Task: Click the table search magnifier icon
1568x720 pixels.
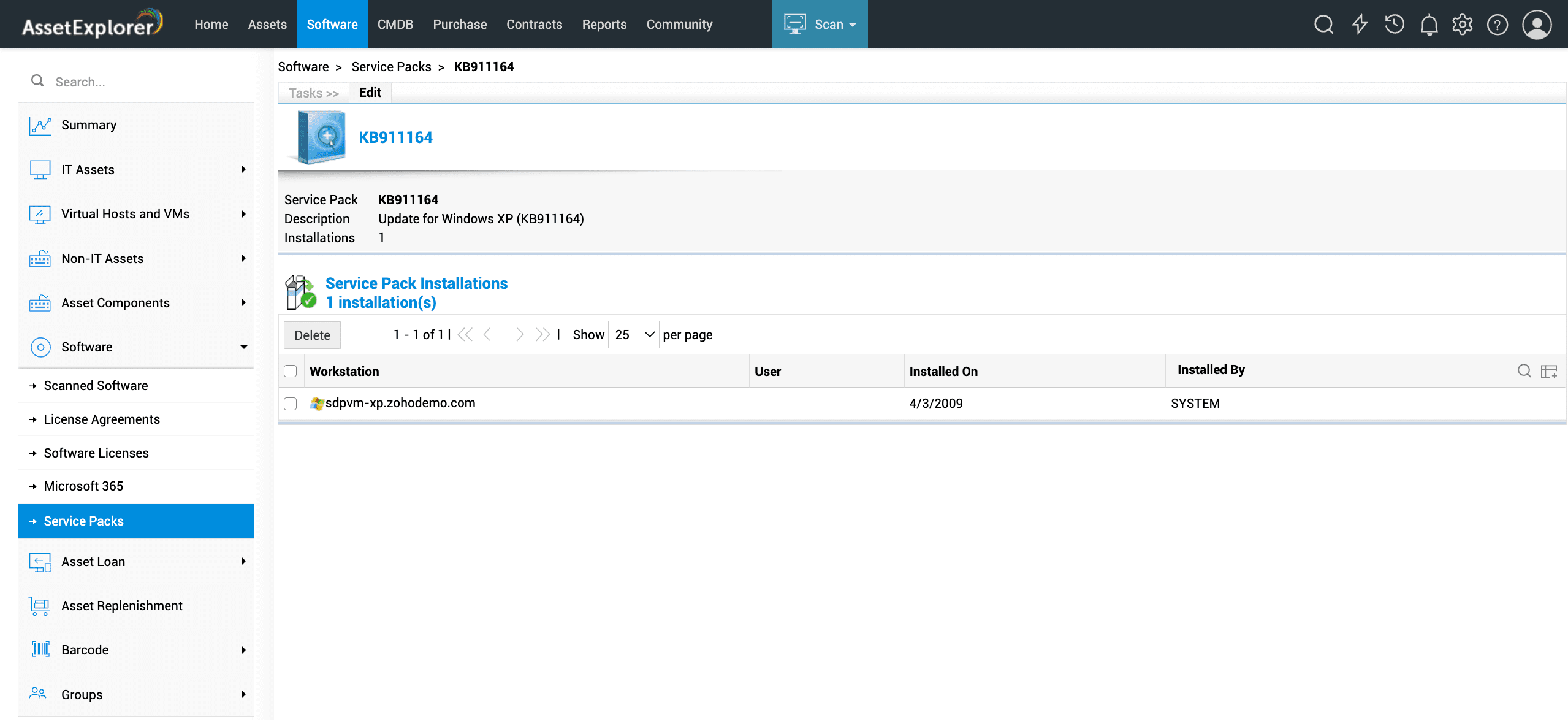Action: click(x=1524, y=370)
